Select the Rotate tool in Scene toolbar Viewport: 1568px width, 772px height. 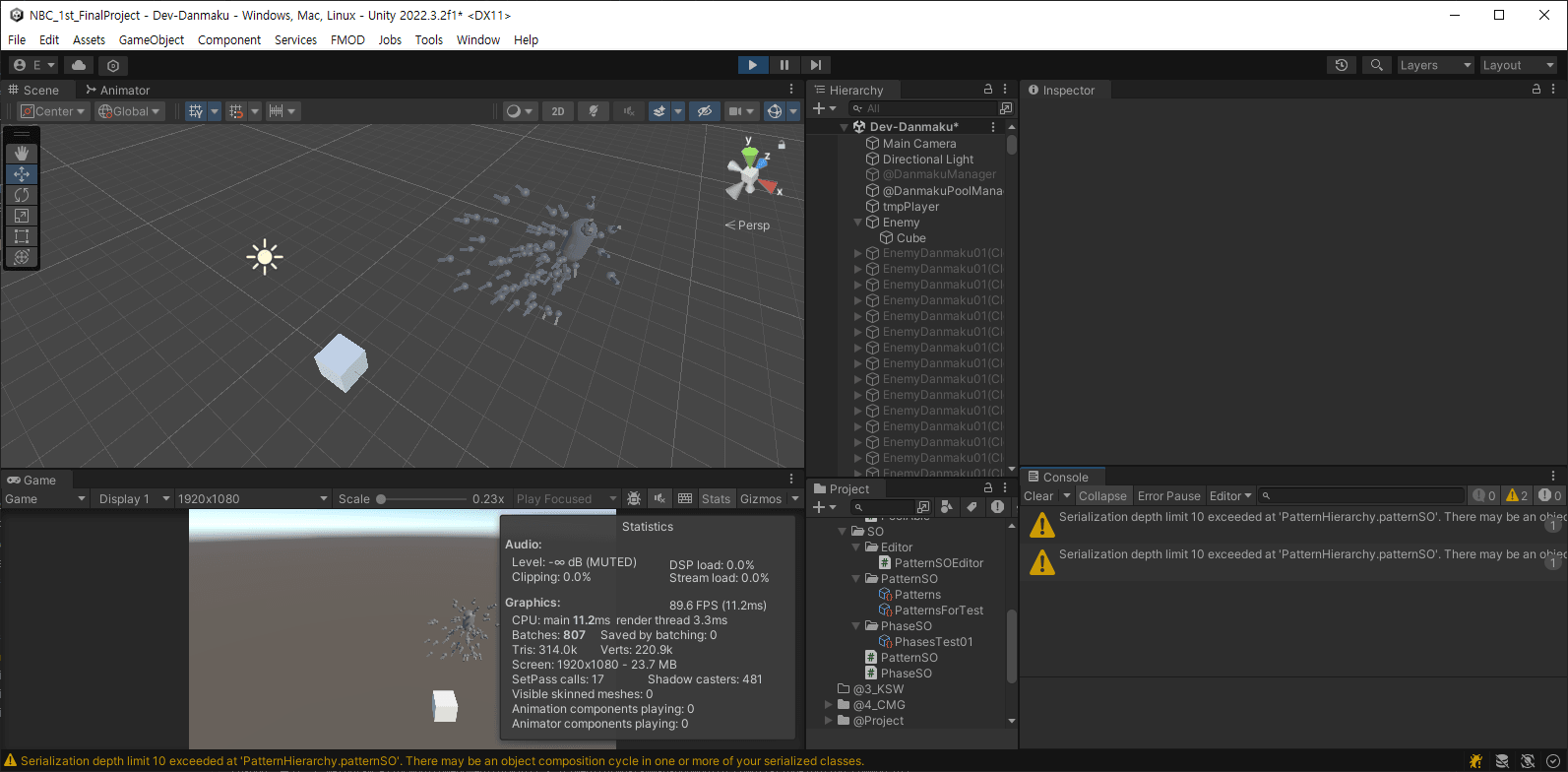pyautogui.click(x=22, y=195)
